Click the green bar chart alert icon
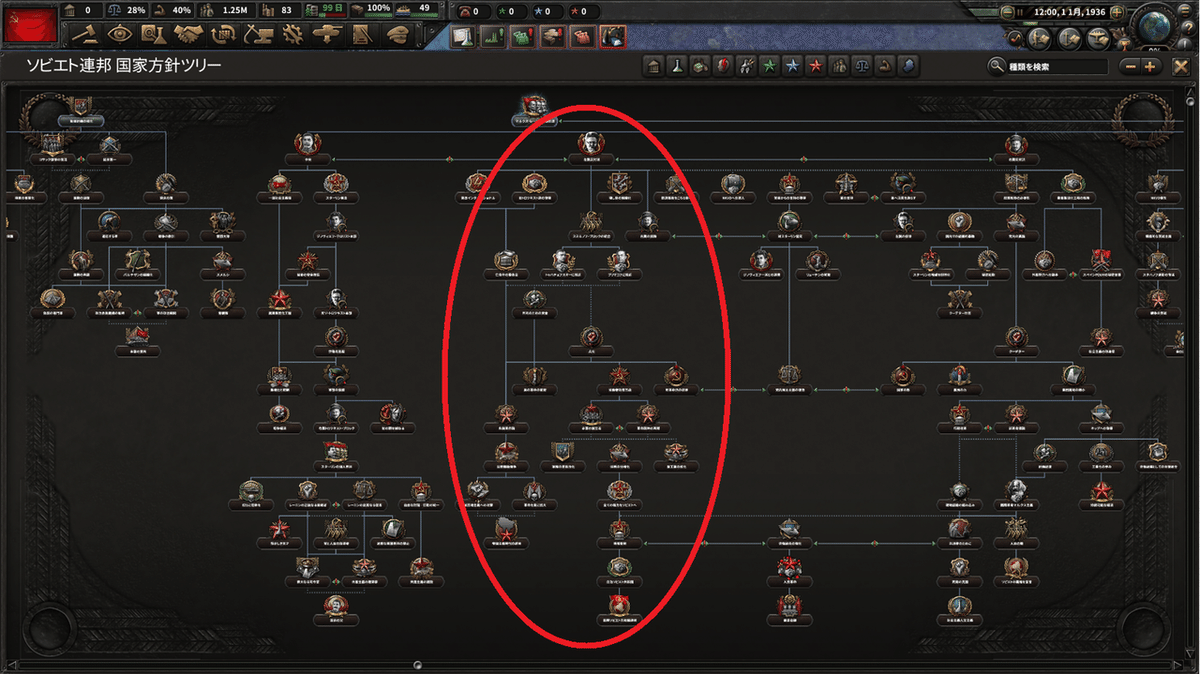This screenshot has height=674, width=1200. (x=491, y=36)
